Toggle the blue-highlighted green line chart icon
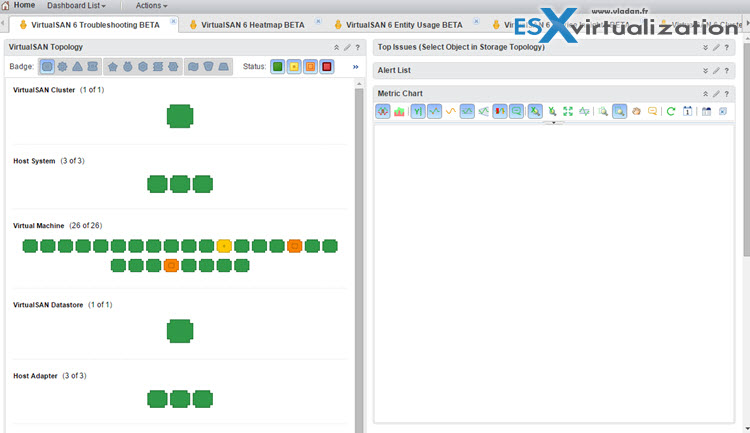This screenshot has height=433, width=750. point(434,111)
